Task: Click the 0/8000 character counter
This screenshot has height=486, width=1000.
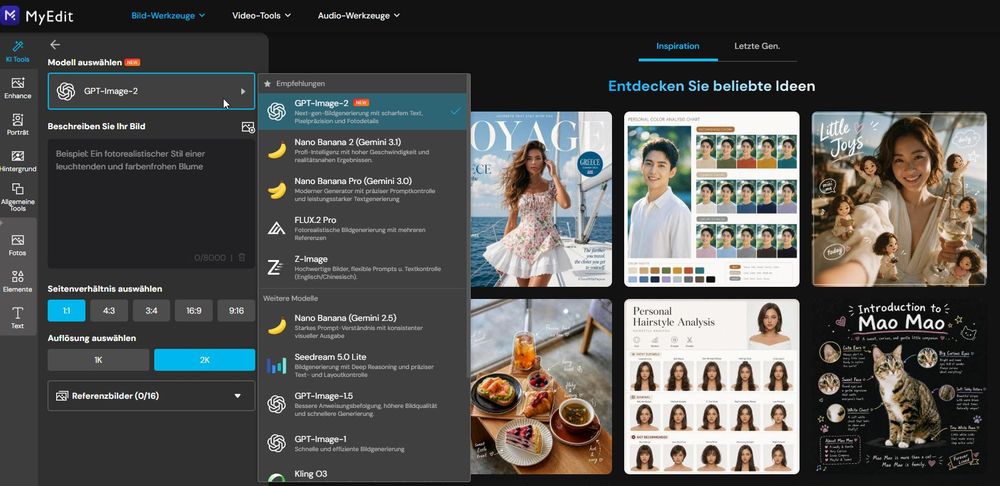Action: click(x=210, y=257)
